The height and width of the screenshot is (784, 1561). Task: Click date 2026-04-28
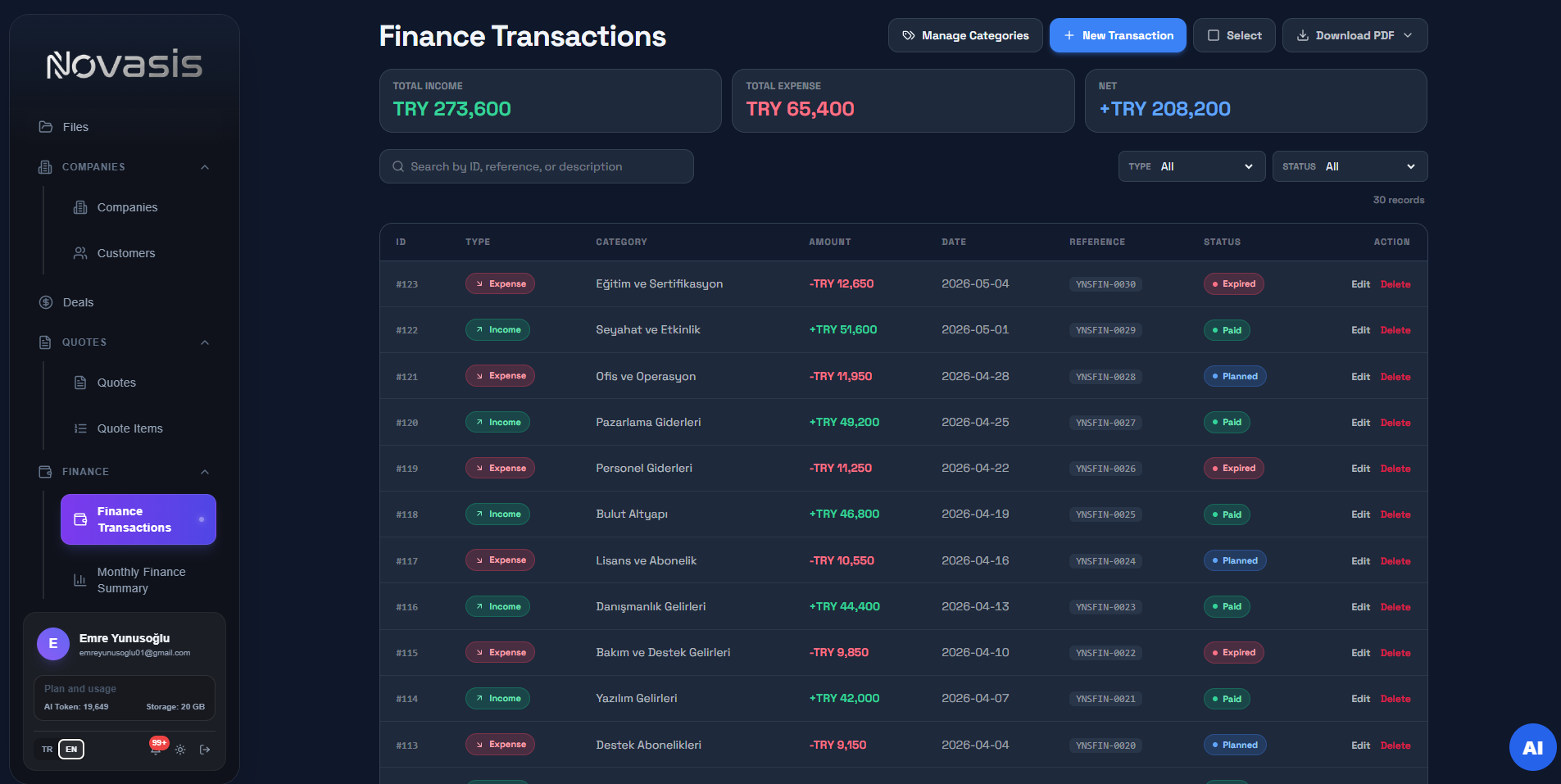tap(975, 376)
